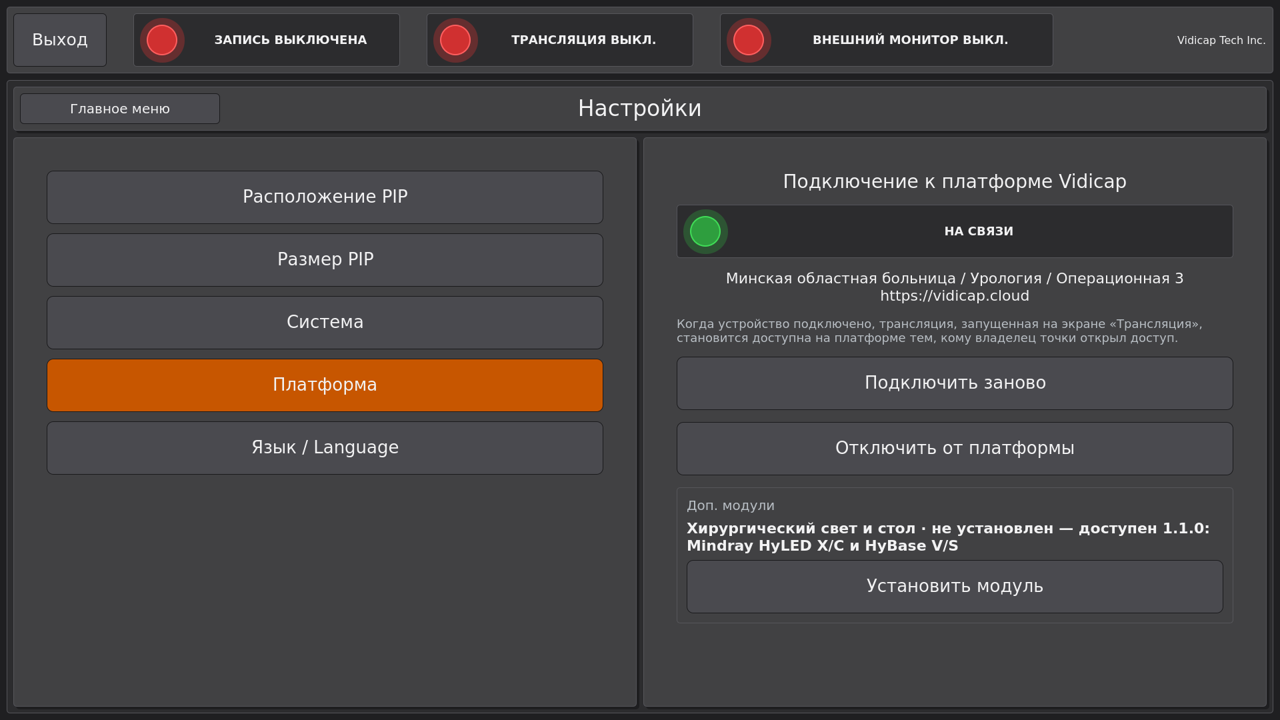
Task: Click the Доп. модули section label
Action: pyautogui.click(x=730, y=506)
